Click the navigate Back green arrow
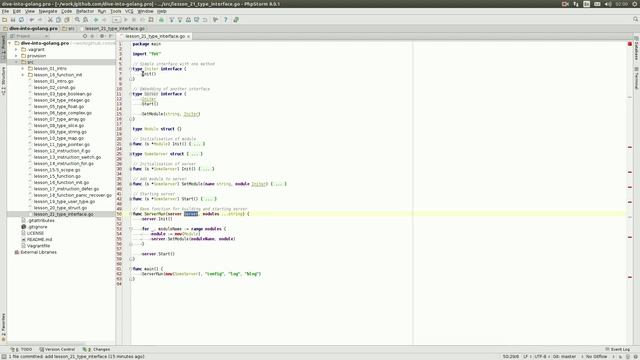 click(96, 20)
